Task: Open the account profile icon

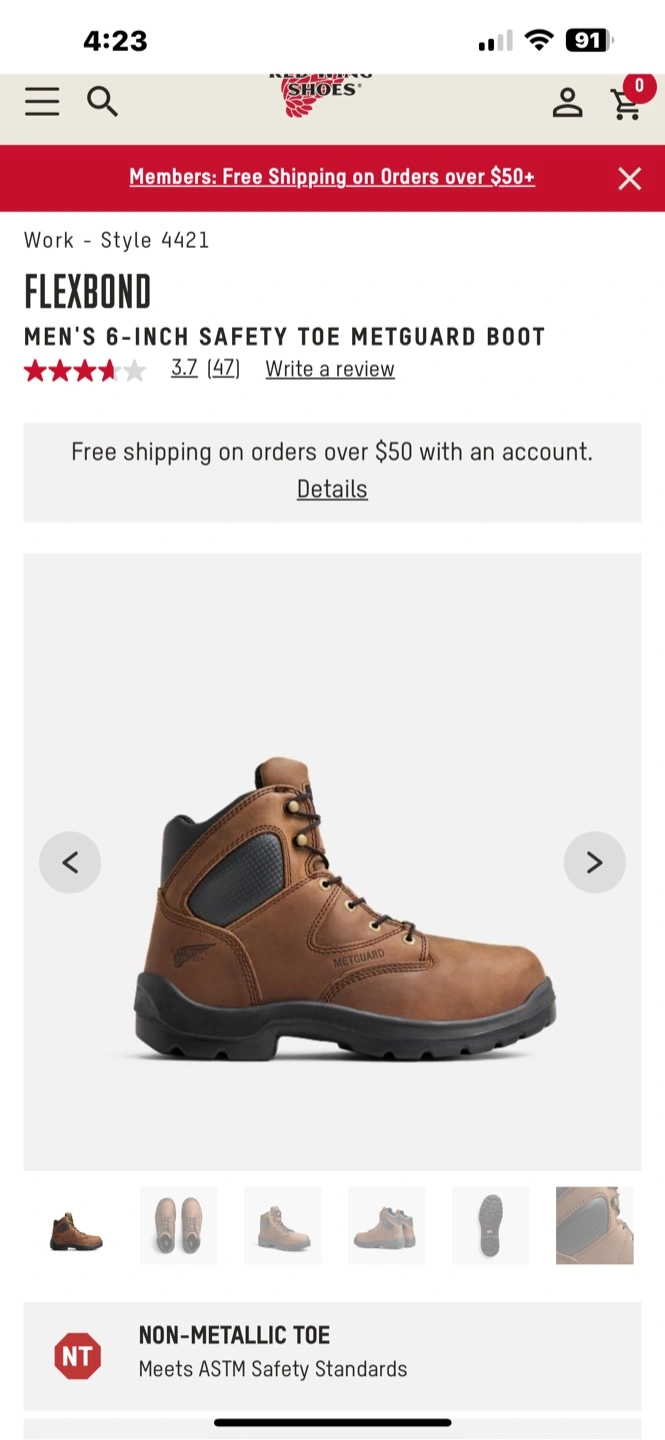Action: [x=567, y=102]
